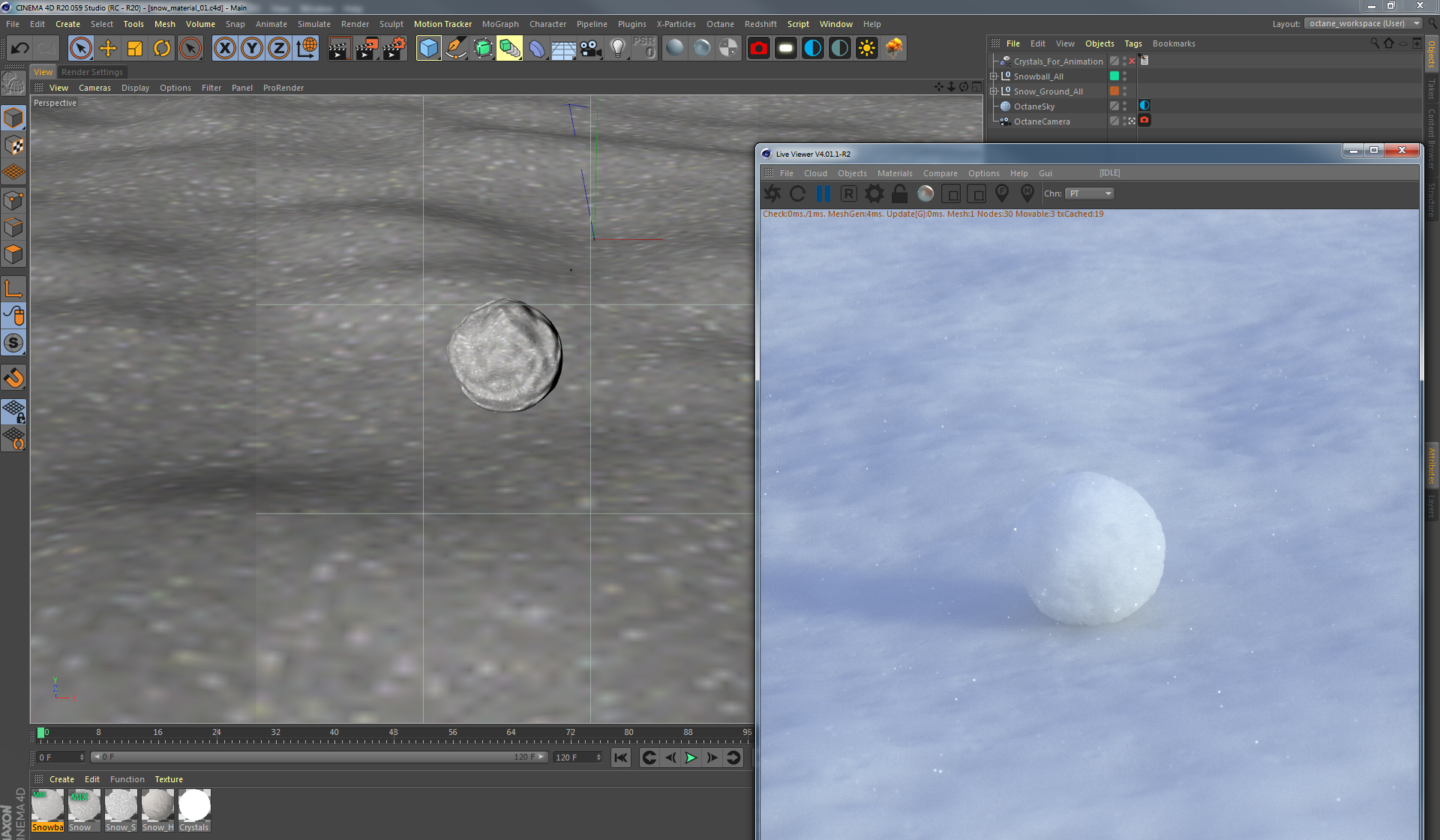Expand the Snowball_All hierarchy
The height and width of the screenshot is (840, 1440).
pos(993,76)
